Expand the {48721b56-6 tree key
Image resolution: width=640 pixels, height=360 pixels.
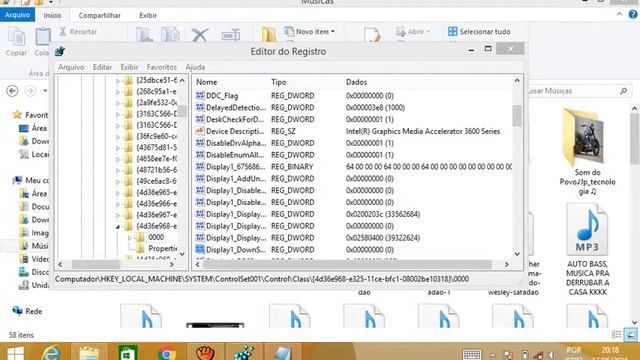(118, 170)
